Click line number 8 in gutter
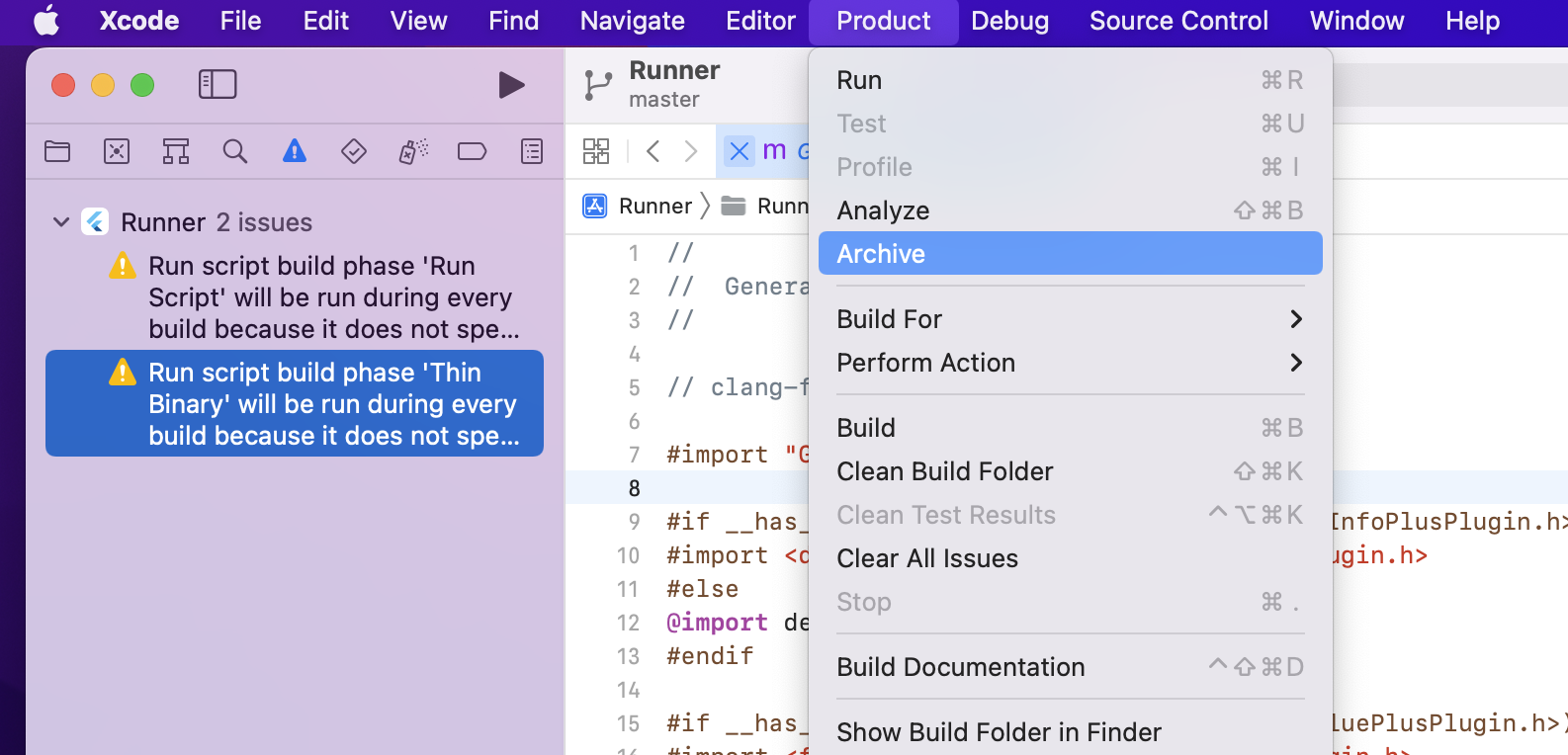This screenshot has width=1568, height=755. 634,488
